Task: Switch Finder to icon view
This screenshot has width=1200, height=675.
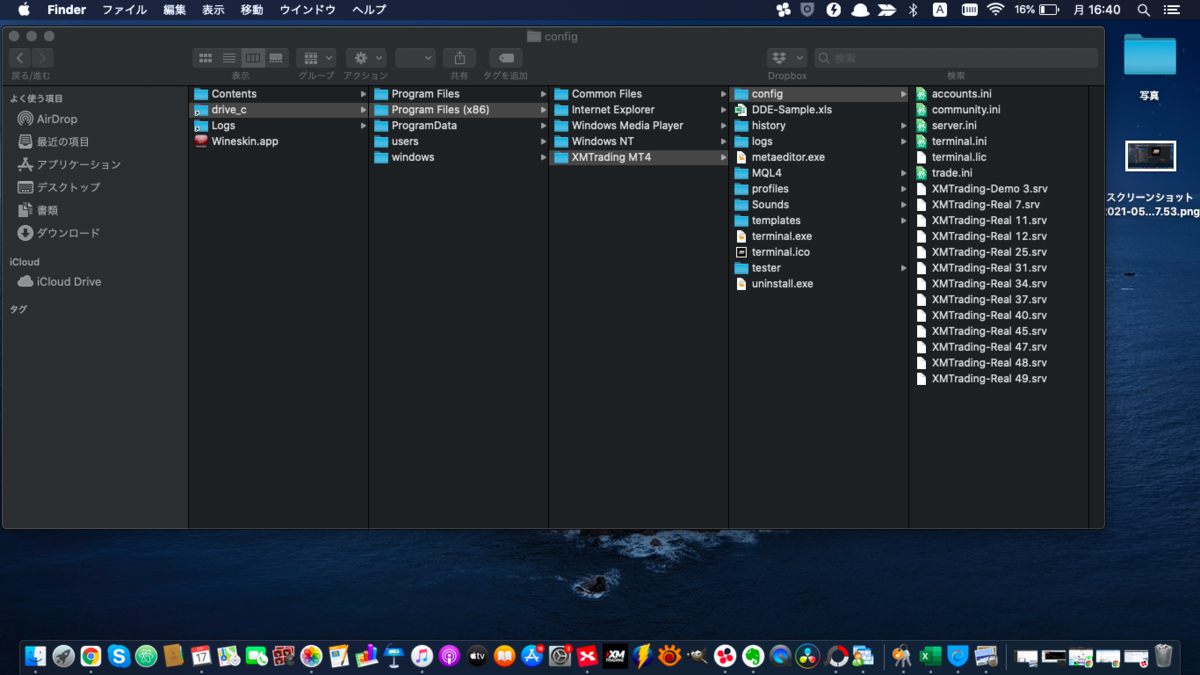Action: (x=205, y=57)
